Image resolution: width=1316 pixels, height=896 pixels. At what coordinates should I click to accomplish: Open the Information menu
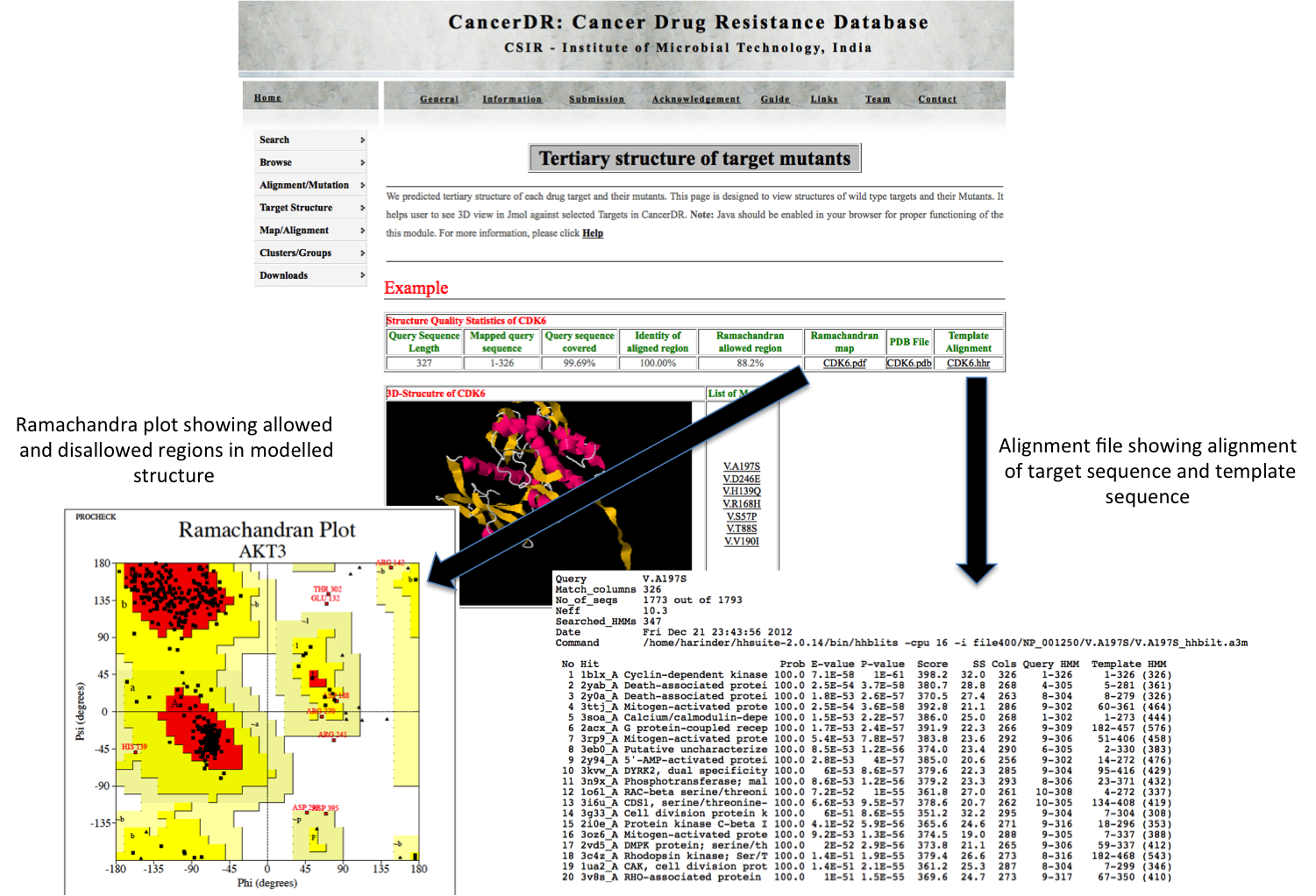[512, 99]
